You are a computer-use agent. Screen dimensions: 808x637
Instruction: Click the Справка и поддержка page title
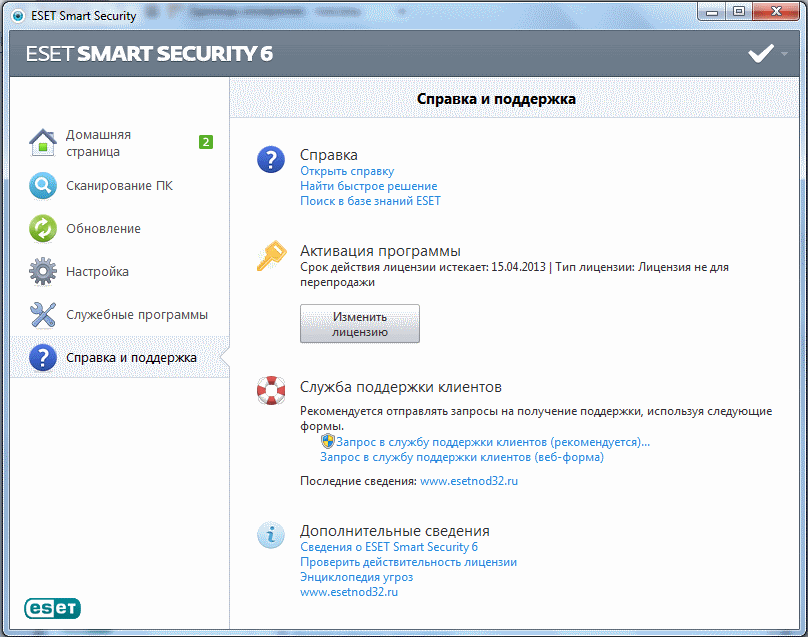tap(496, 99)
